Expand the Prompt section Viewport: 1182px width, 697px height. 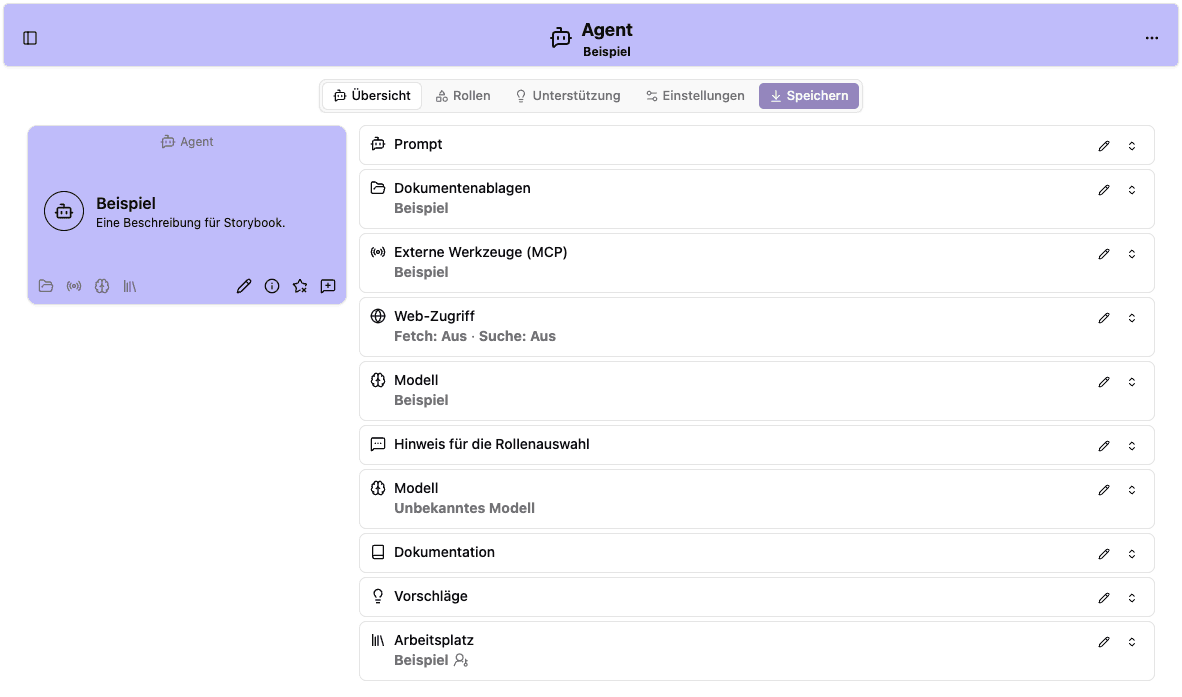click(1131, 145)
